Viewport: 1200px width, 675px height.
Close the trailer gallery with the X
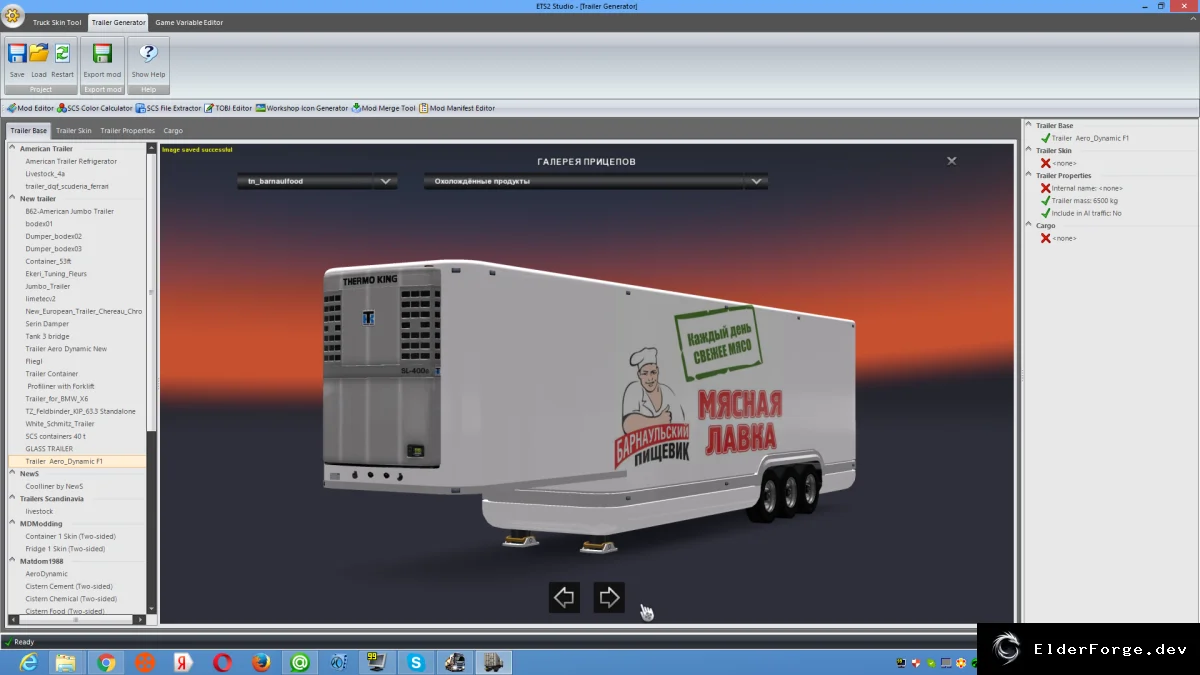point(952,160)
